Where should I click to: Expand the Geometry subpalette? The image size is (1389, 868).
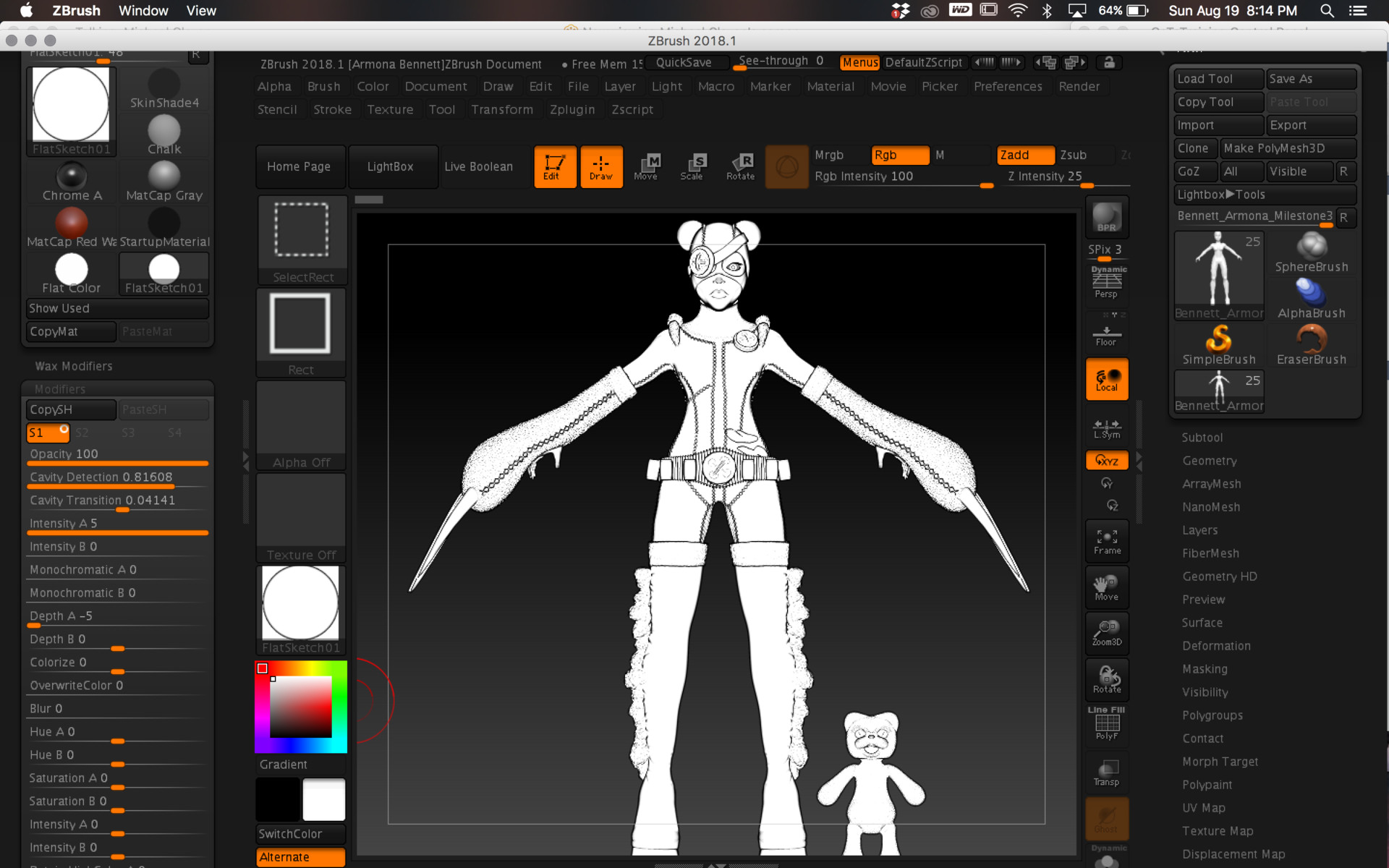1210,460
